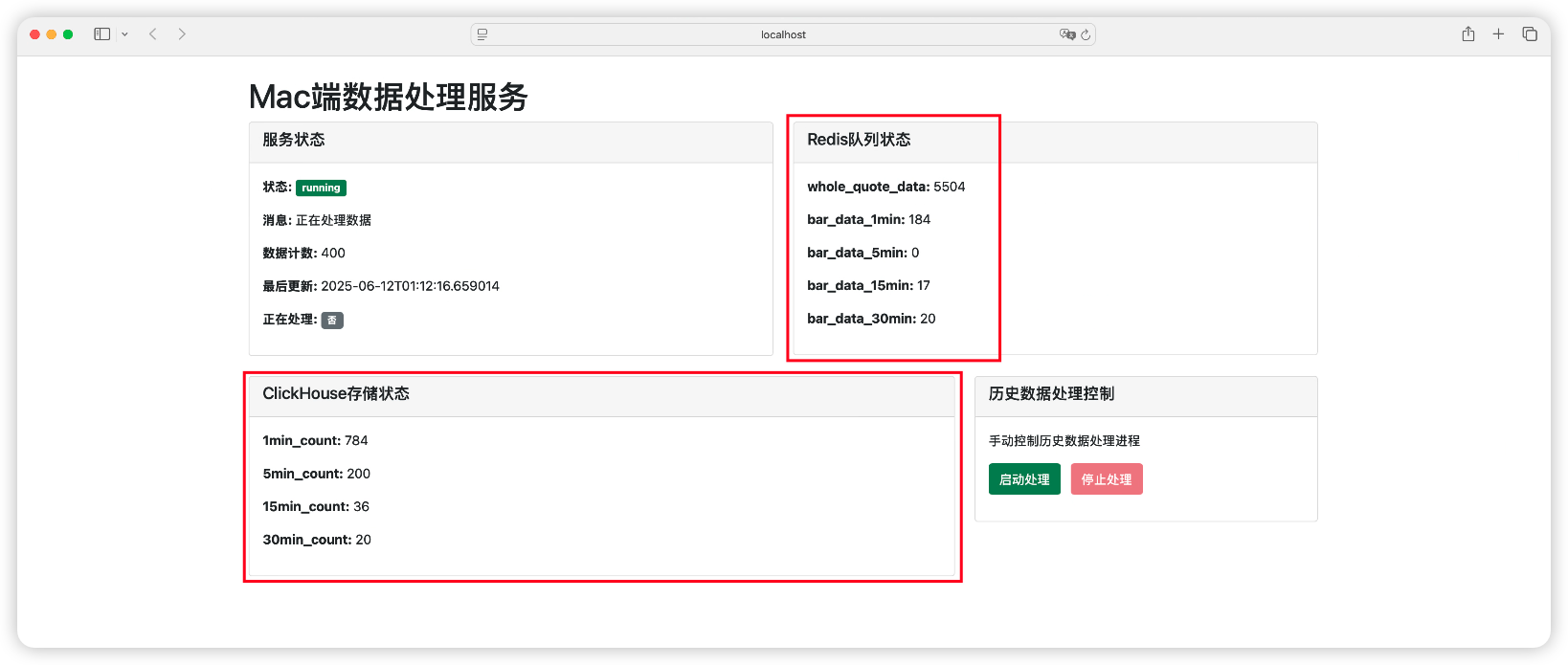The height and width of the screenshot is (665, 1568).
Task: Click the ClickHouse存储状态 card header
Action: 602,395
